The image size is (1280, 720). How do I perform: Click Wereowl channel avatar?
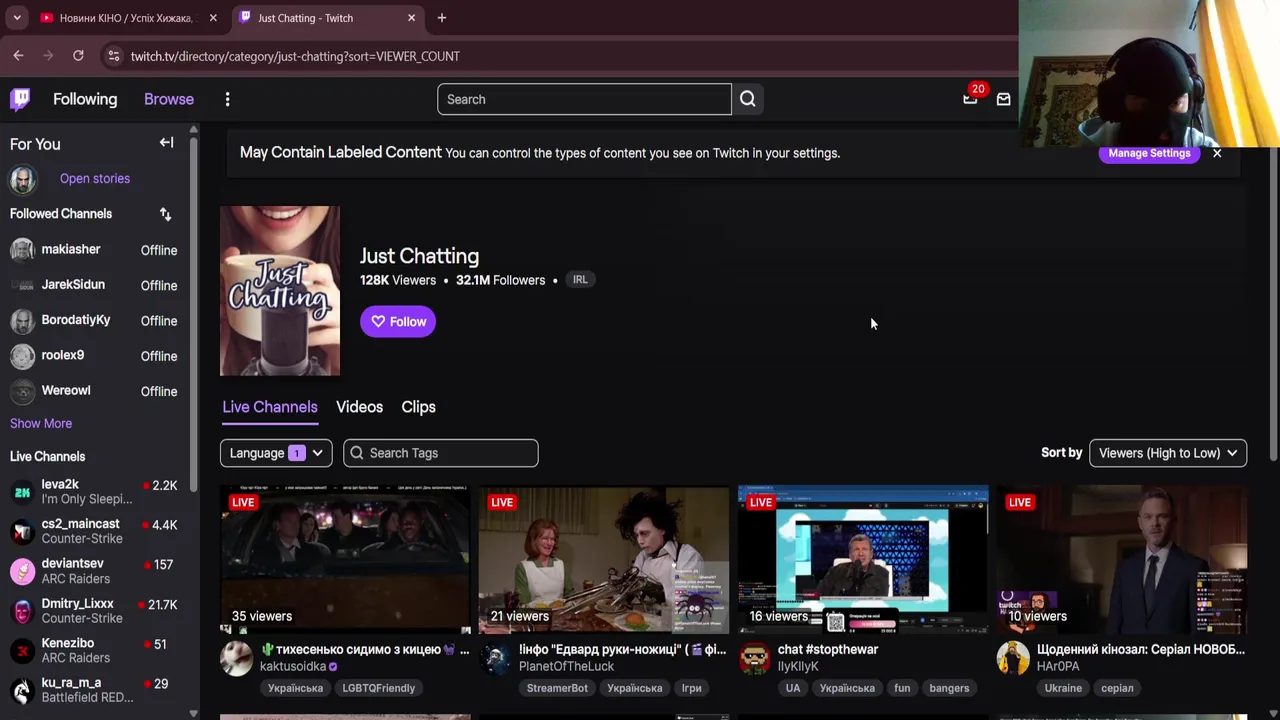point(22,391)
